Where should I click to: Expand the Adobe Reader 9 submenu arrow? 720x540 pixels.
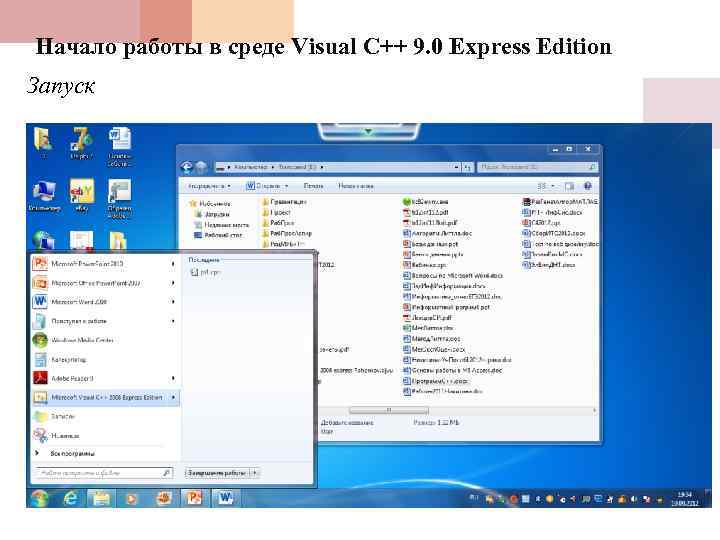point(173,378)
